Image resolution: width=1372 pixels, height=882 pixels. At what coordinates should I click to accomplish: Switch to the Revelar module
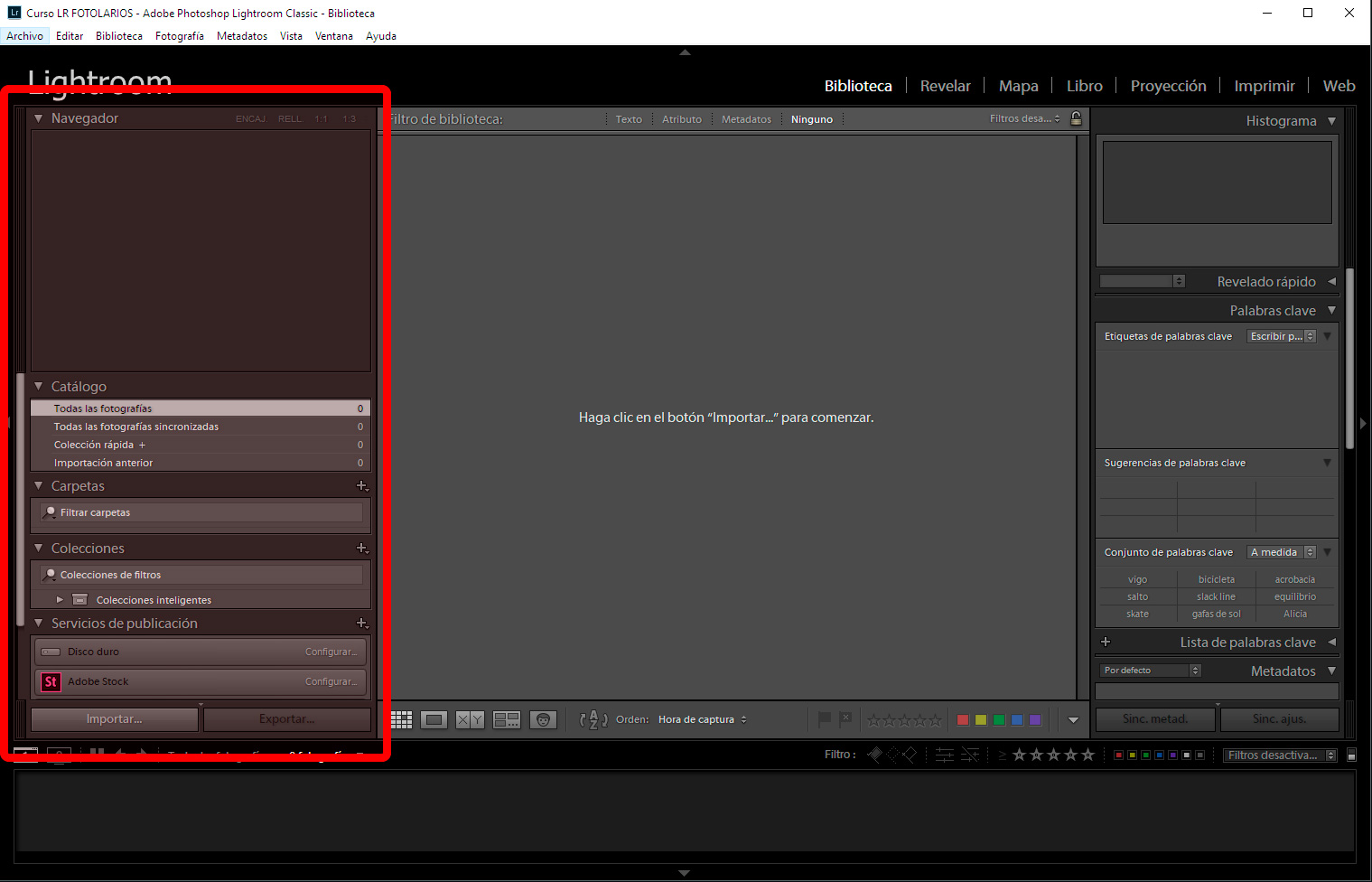(945, 85)
